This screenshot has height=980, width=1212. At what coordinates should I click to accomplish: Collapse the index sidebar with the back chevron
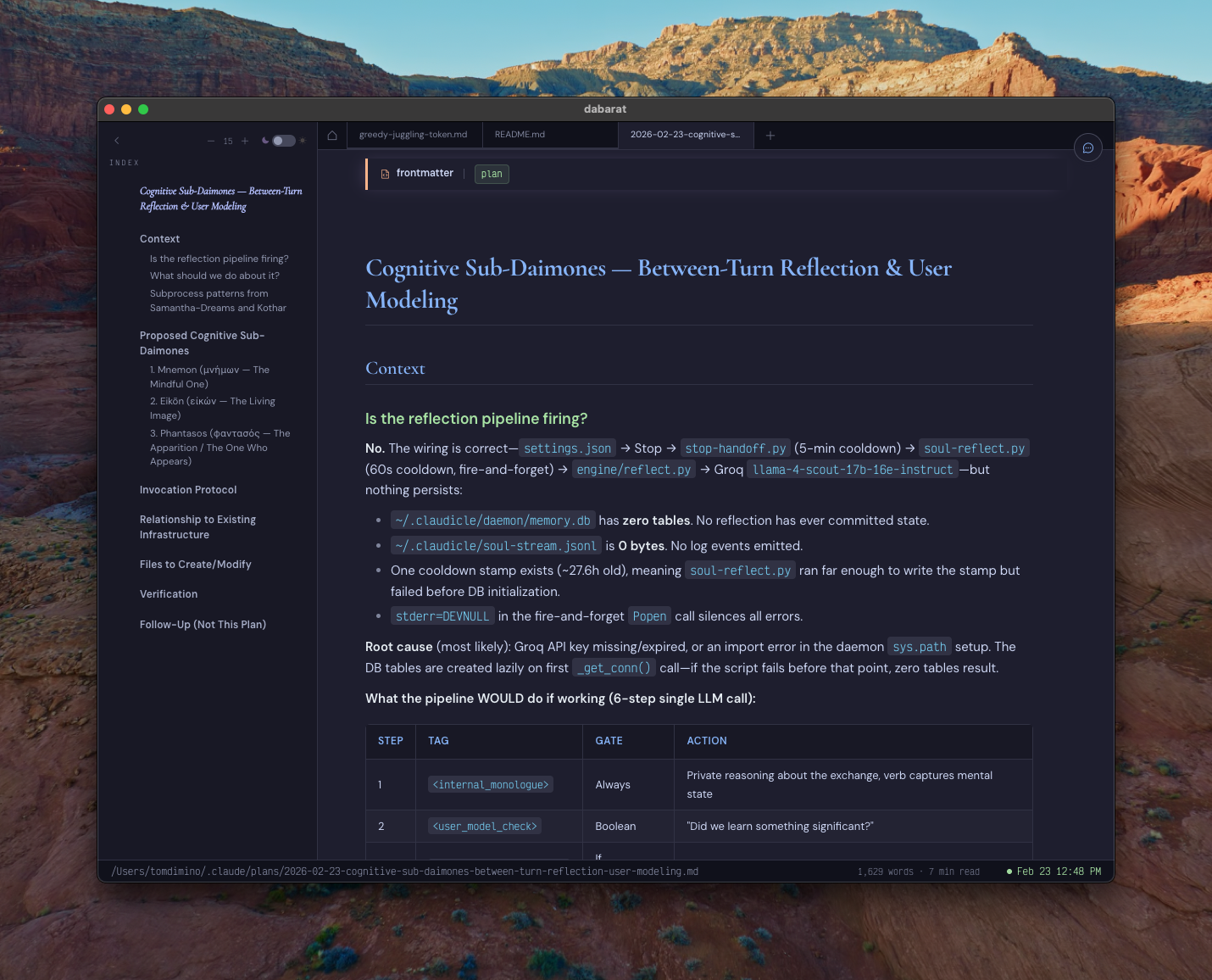coord(116,141)
